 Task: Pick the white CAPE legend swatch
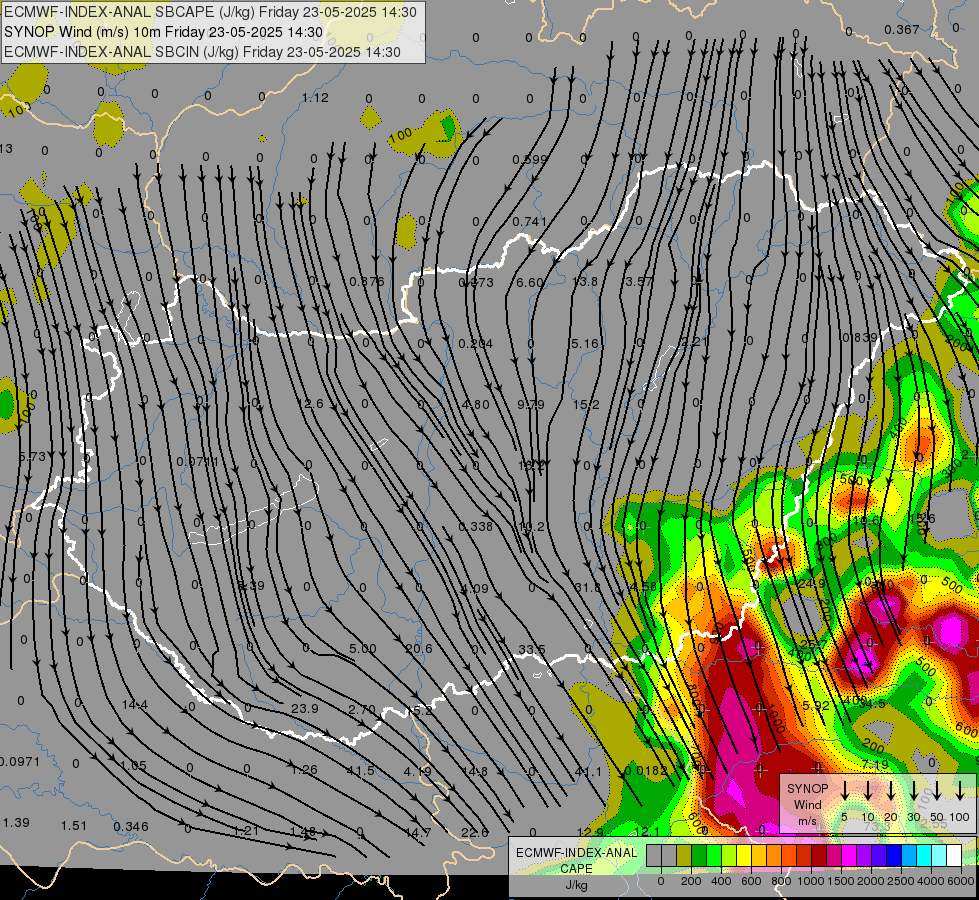click(x=953, y=855)
